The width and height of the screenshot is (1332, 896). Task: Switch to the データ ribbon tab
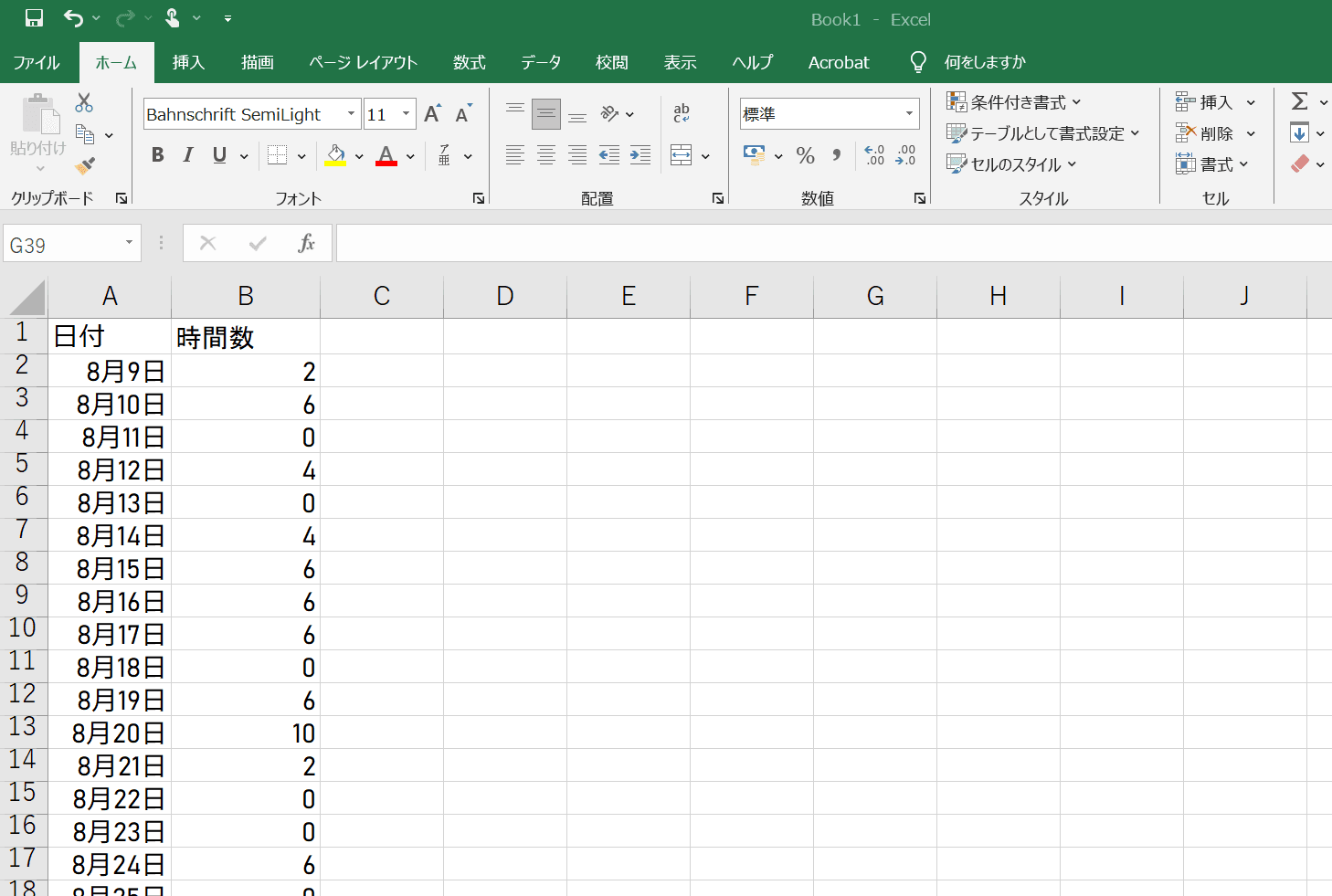click(x=541, y=62)
